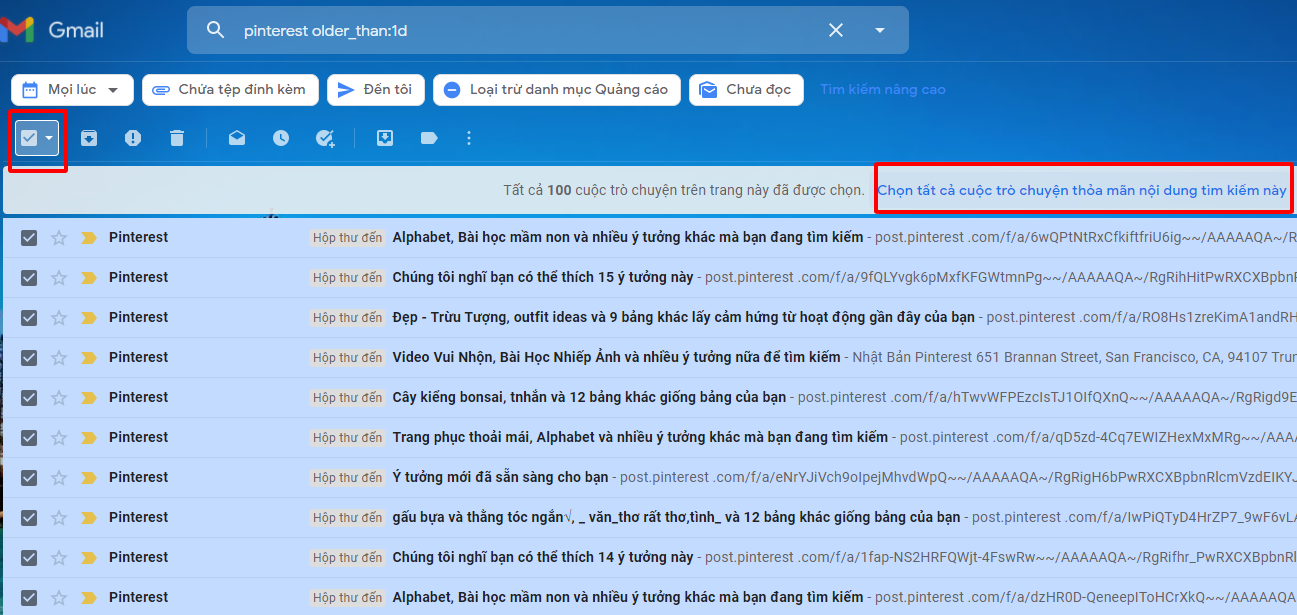The height and width of the screenshot is (615, 1297).
Task: Add selected conversations to Tasks
Action: [x=325, y=138]
